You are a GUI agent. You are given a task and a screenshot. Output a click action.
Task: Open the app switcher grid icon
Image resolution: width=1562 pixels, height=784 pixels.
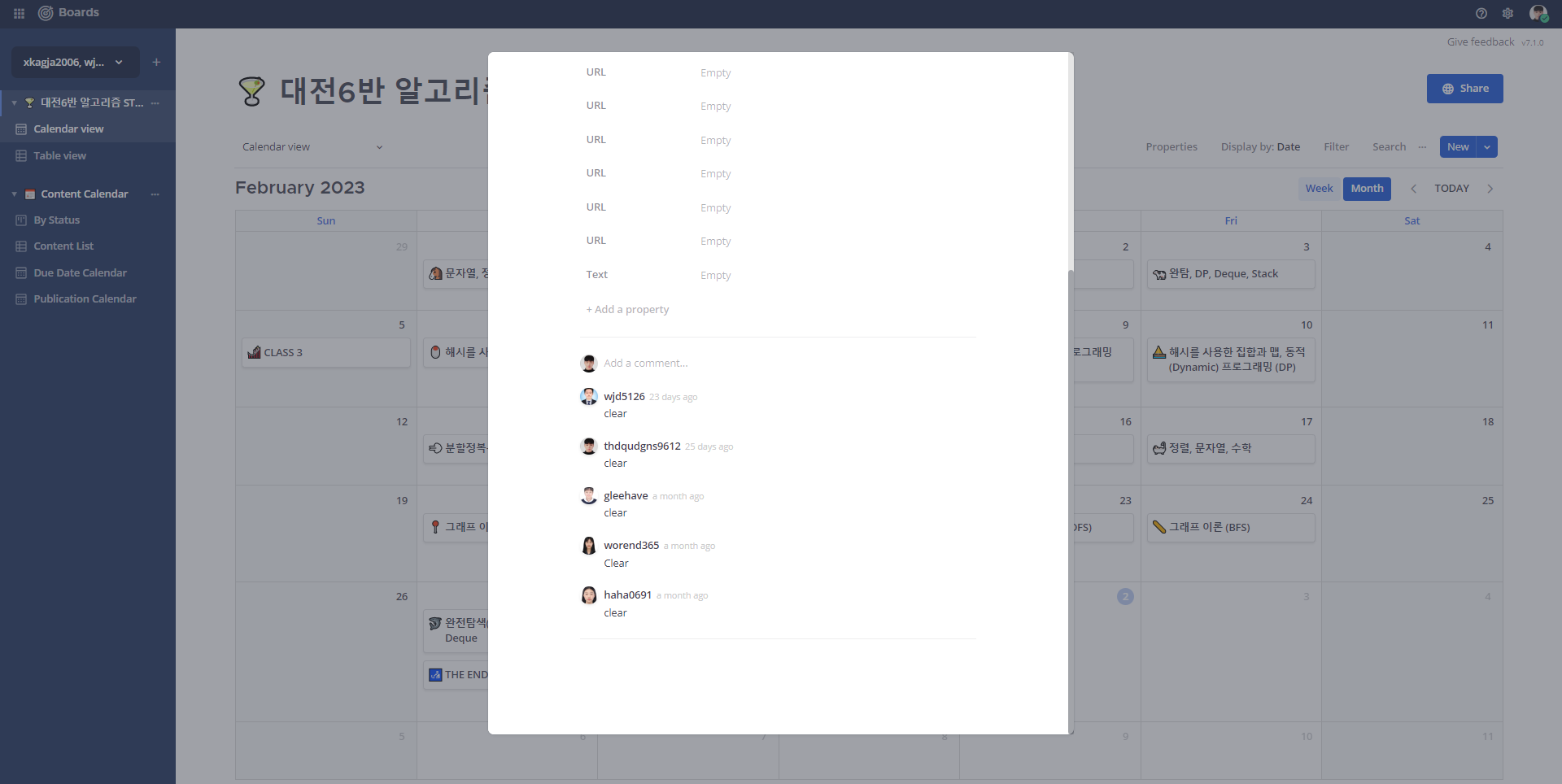click(19, 13)
